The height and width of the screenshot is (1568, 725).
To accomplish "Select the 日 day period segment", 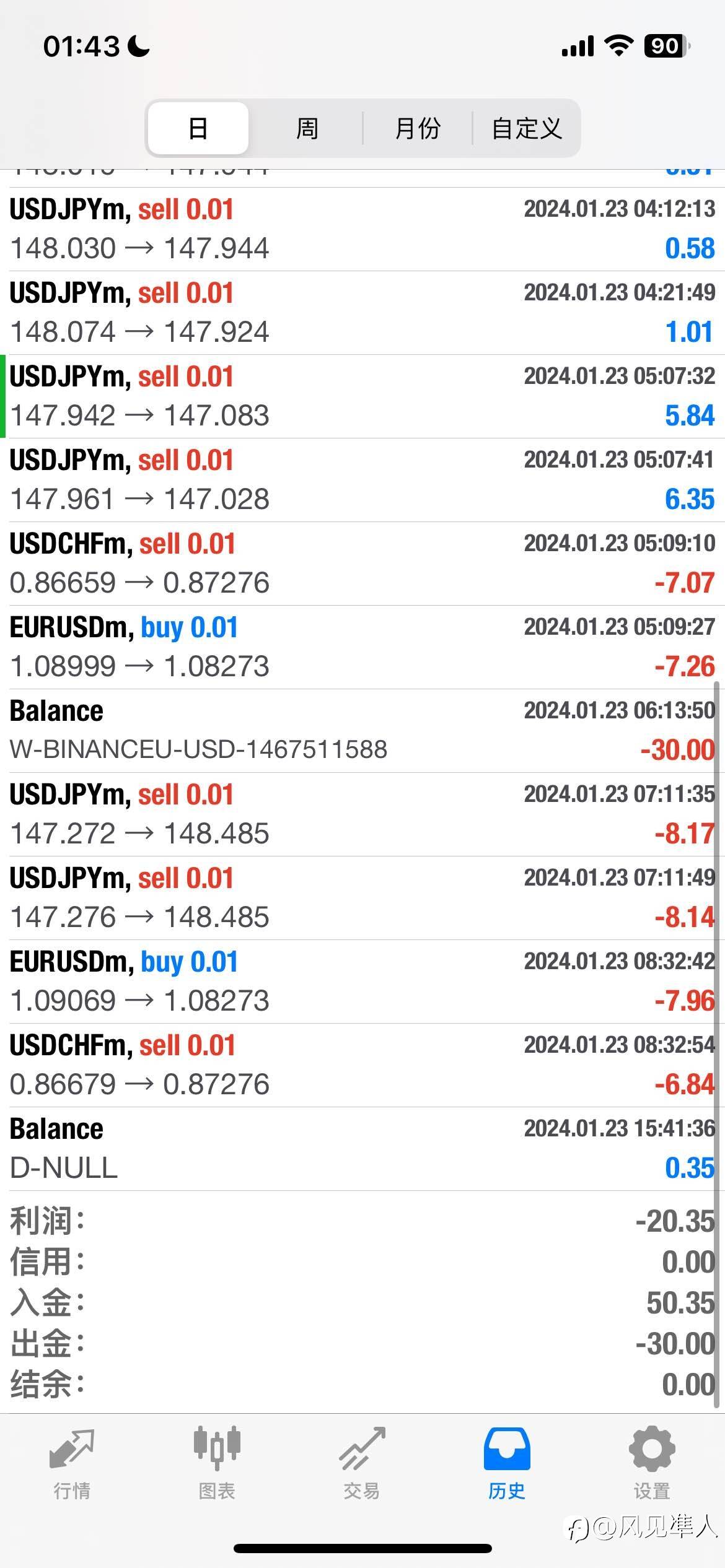I will tap(198, 129).
